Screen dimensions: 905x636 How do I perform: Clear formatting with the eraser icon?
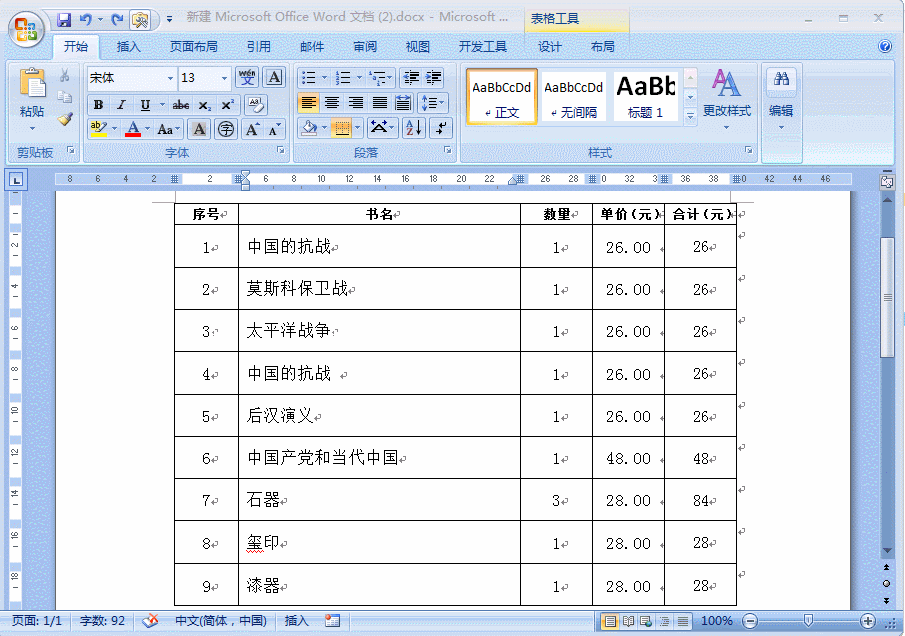pos(256,105)
